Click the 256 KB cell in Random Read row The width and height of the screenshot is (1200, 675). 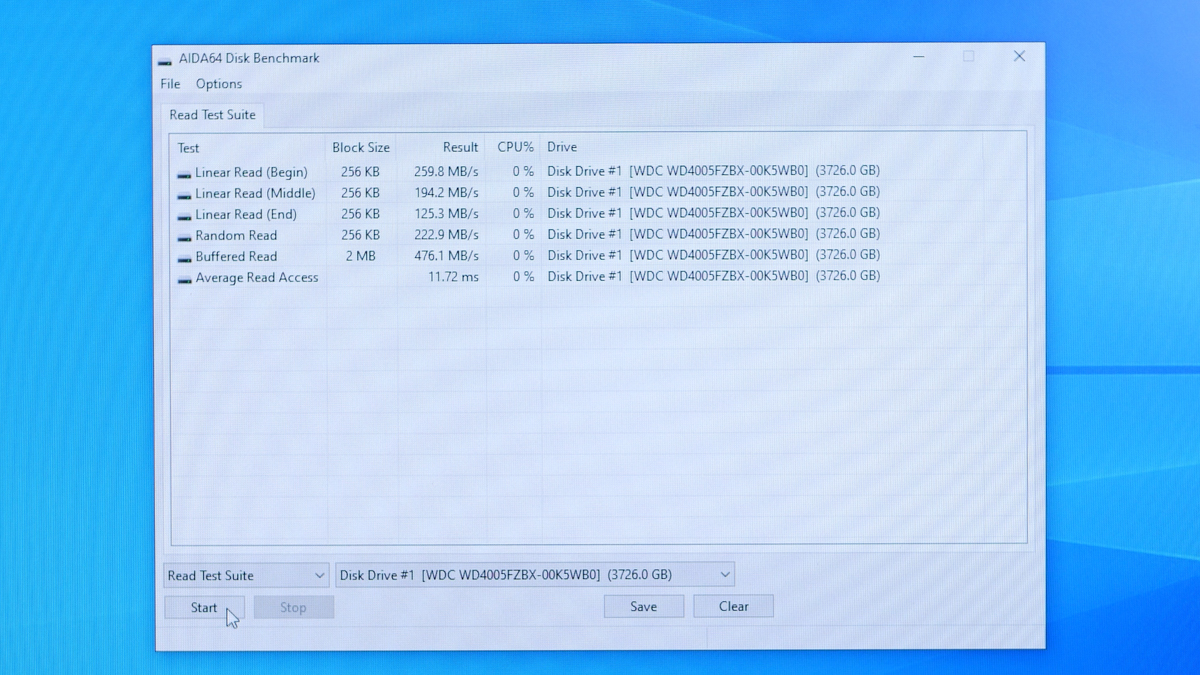[360, 235]
